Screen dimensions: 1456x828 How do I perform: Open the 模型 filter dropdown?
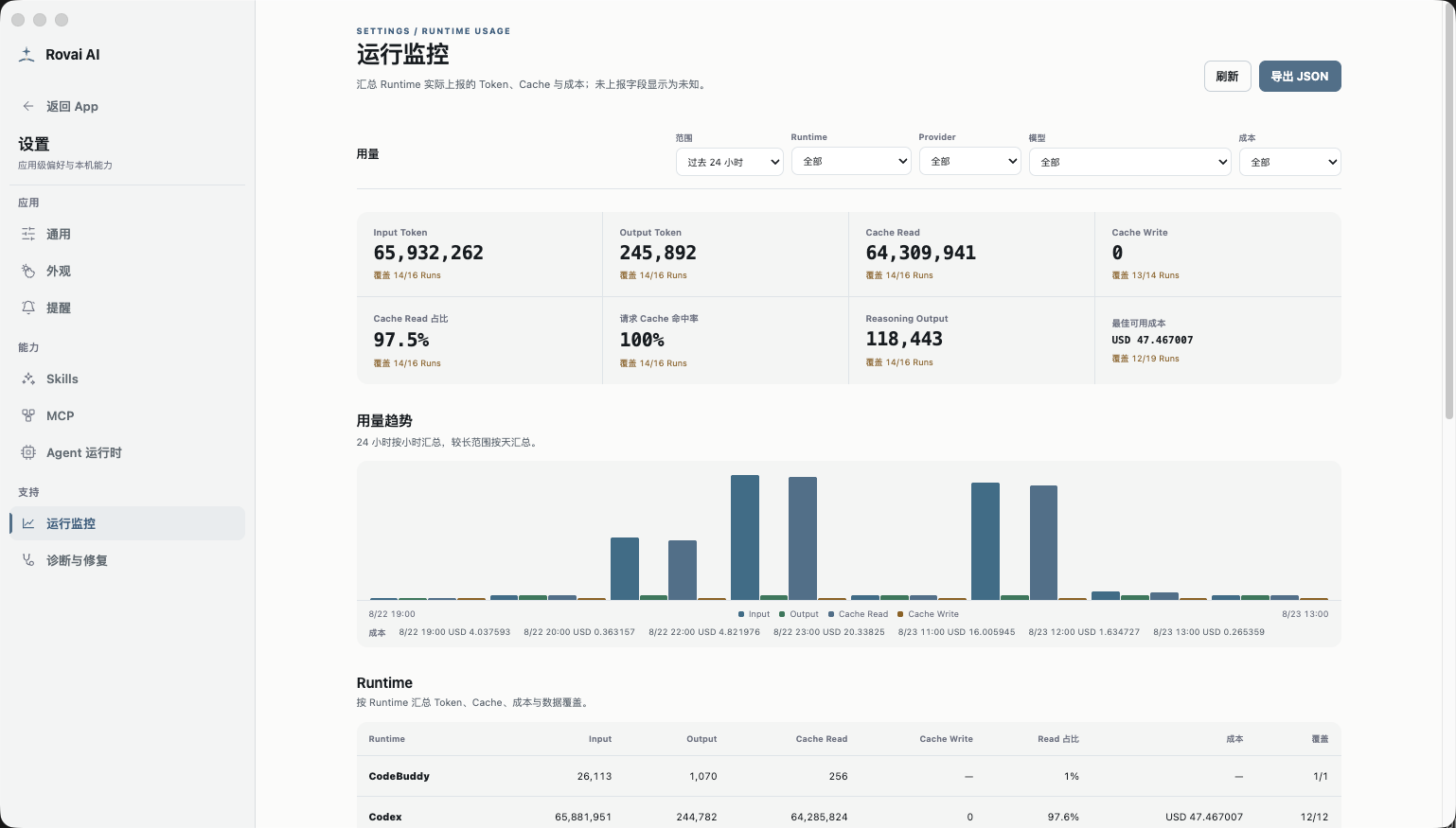pyautogui.click(x=1130, y=162)
